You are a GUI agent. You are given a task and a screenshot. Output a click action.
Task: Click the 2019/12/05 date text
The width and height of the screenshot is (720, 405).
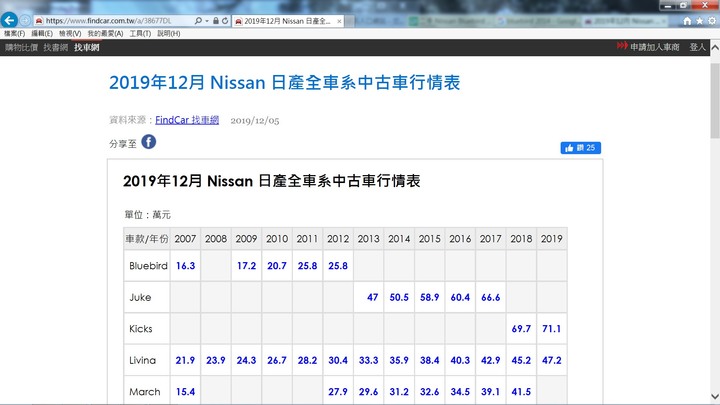click(x=255, y=120)
